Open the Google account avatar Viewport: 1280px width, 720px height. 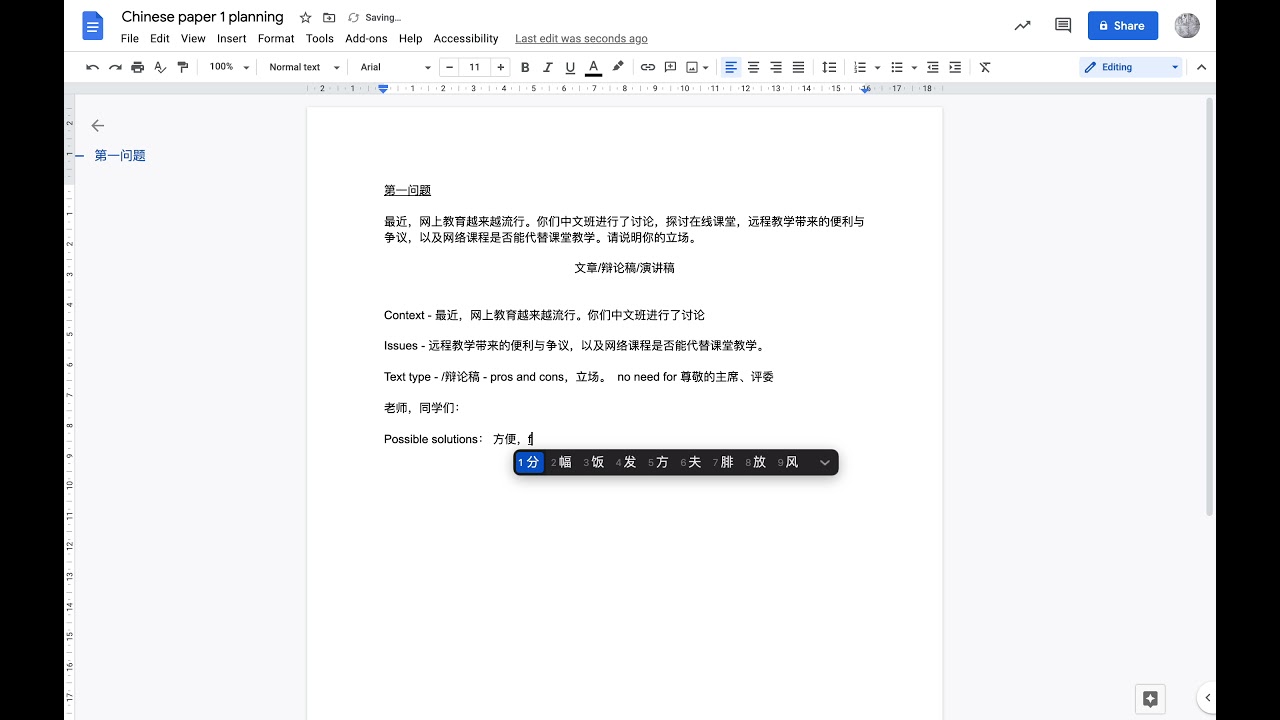tap(1187, 26)
